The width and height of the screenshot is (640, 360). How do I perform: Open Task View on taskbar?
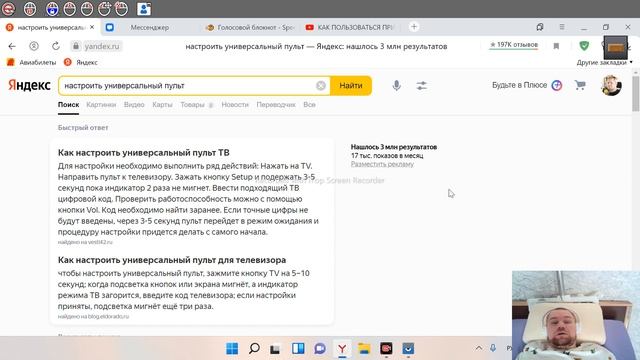coord(275,349)
